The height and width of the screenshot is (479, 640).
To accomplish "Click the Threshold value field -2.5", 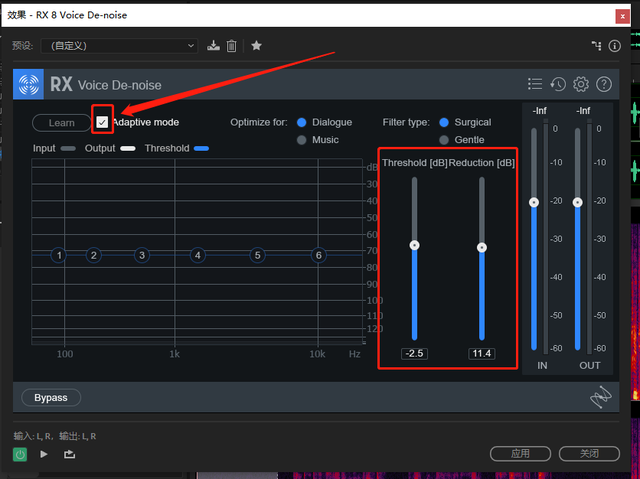I will 414,353.
